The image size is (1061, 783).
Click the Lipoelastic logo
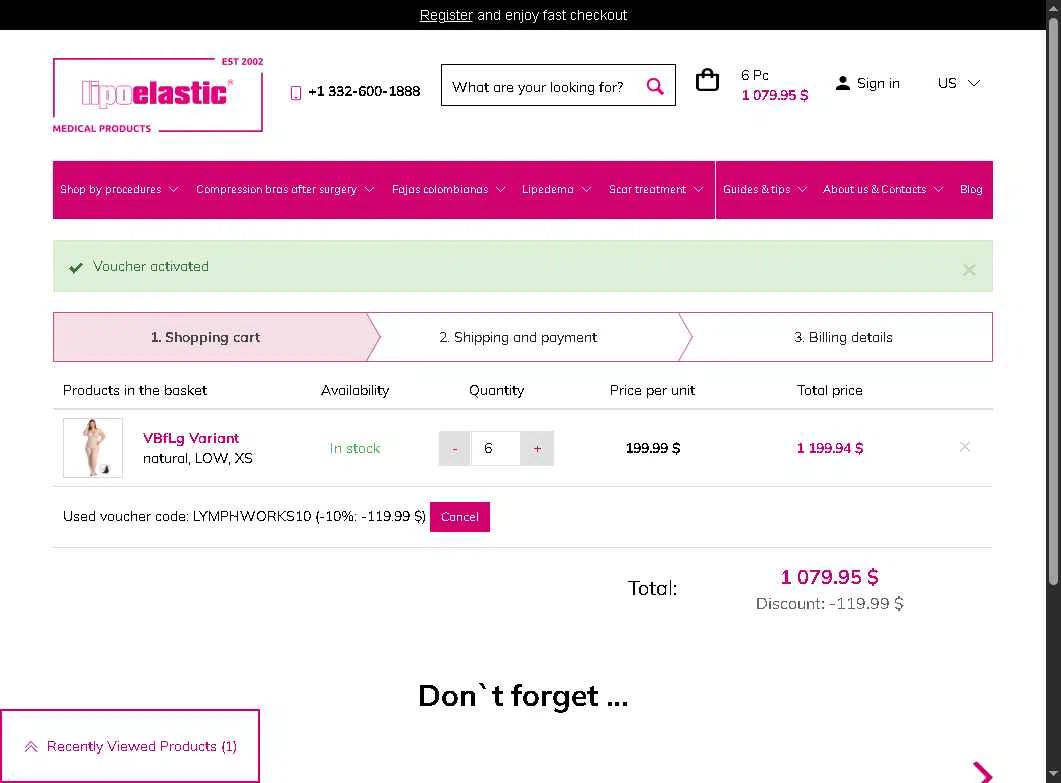[158, 95]
